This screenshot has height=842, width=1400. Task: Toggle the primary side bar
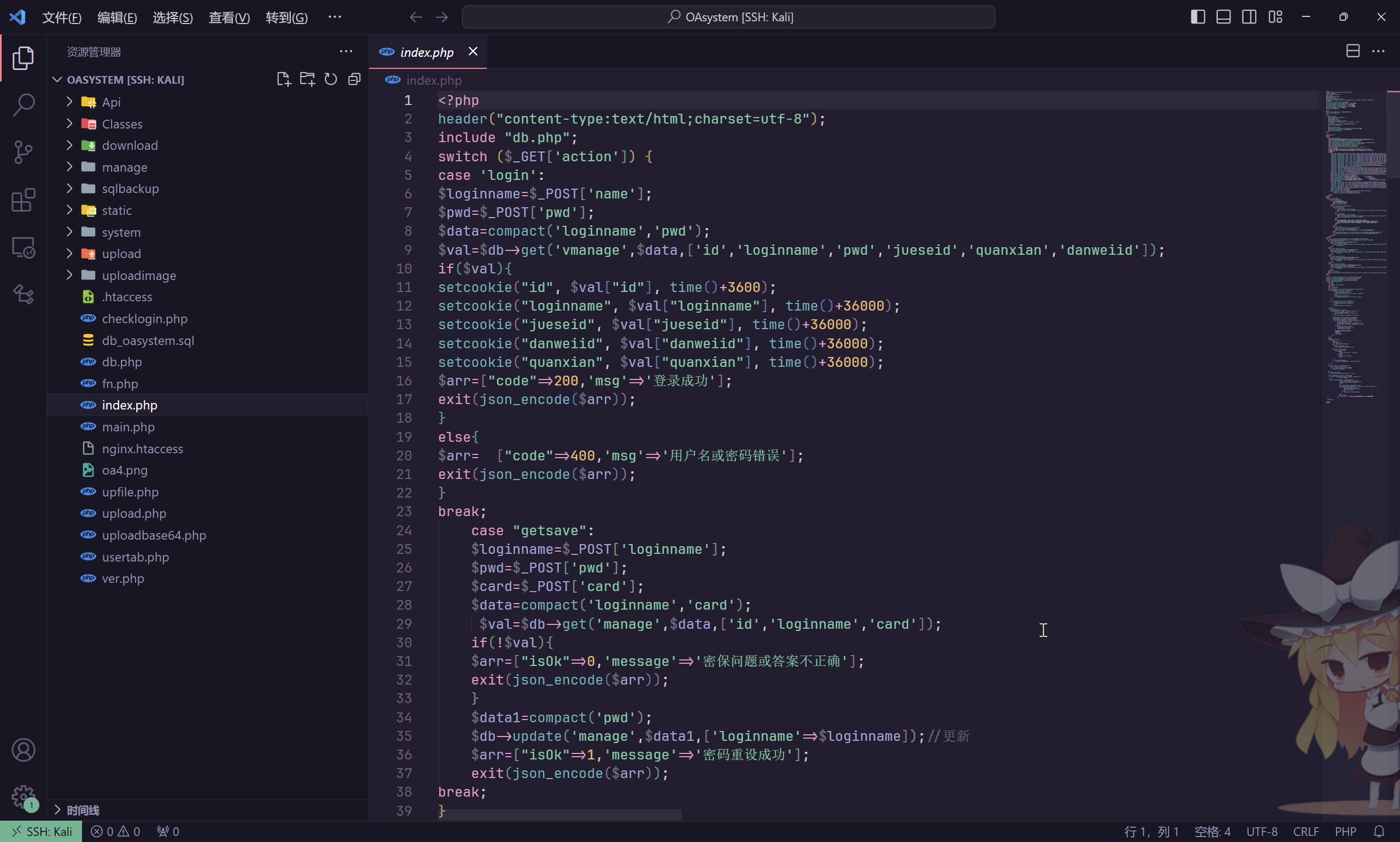[x=1198, y=17]
